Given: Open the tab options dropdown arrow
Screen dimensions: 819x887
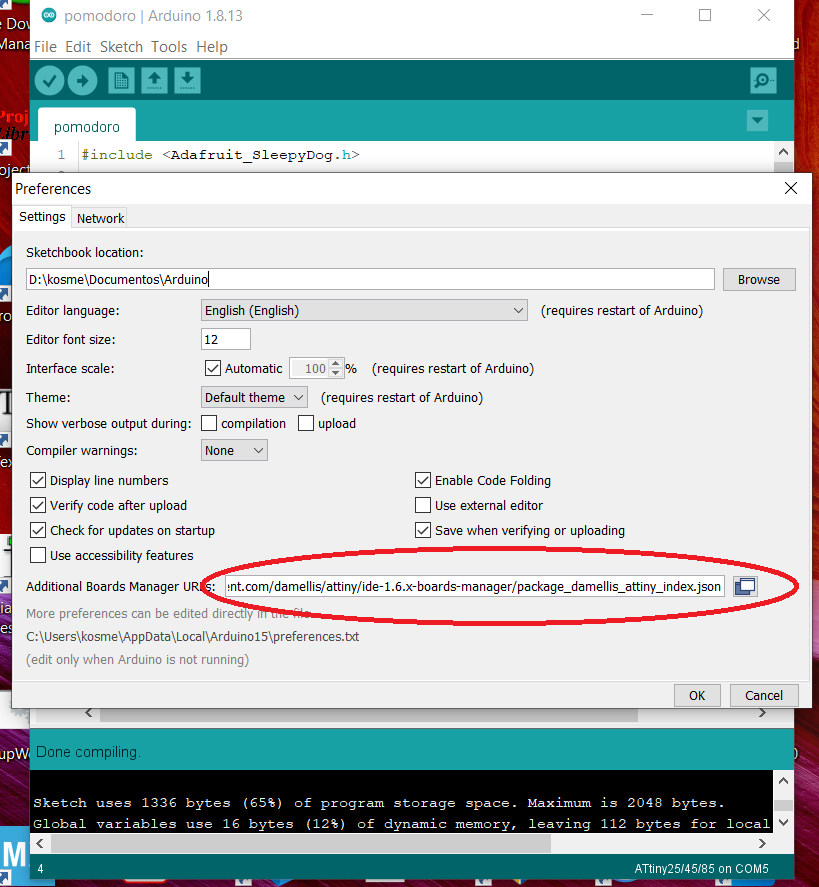Looking at the screenshot, I should coord(757,120).
